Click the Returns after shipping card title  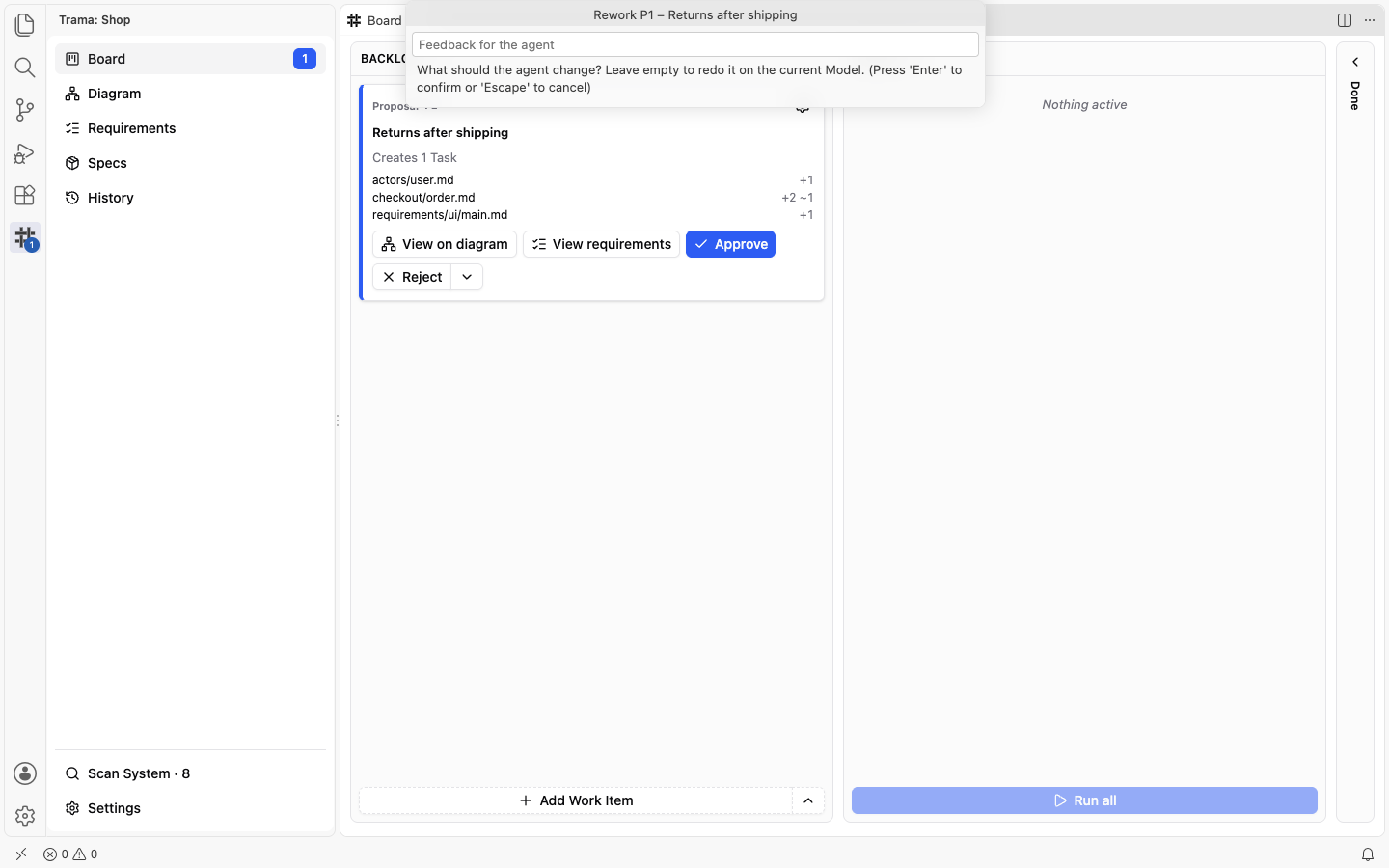pyautogui.click(x=440, y=133)
